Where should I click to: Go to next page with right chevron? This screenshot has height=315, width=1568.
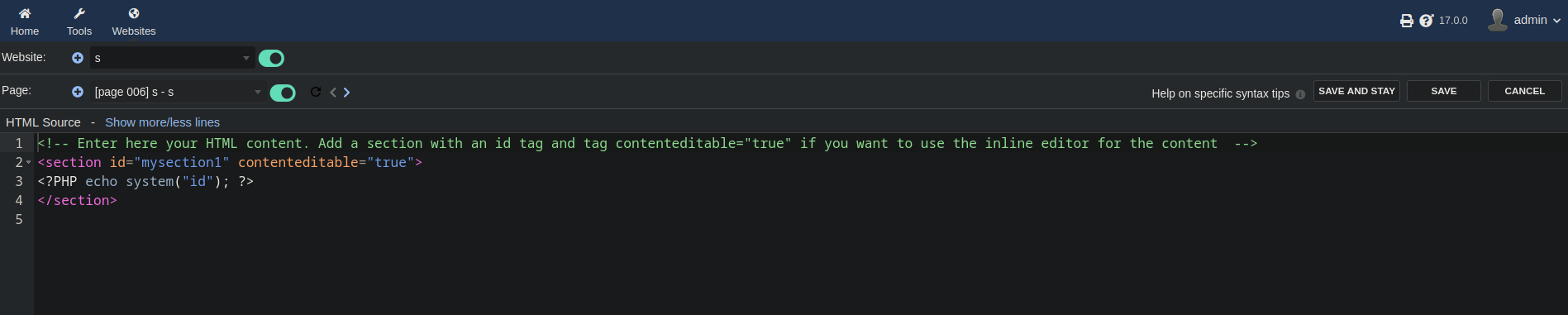(x=346, y=92)
